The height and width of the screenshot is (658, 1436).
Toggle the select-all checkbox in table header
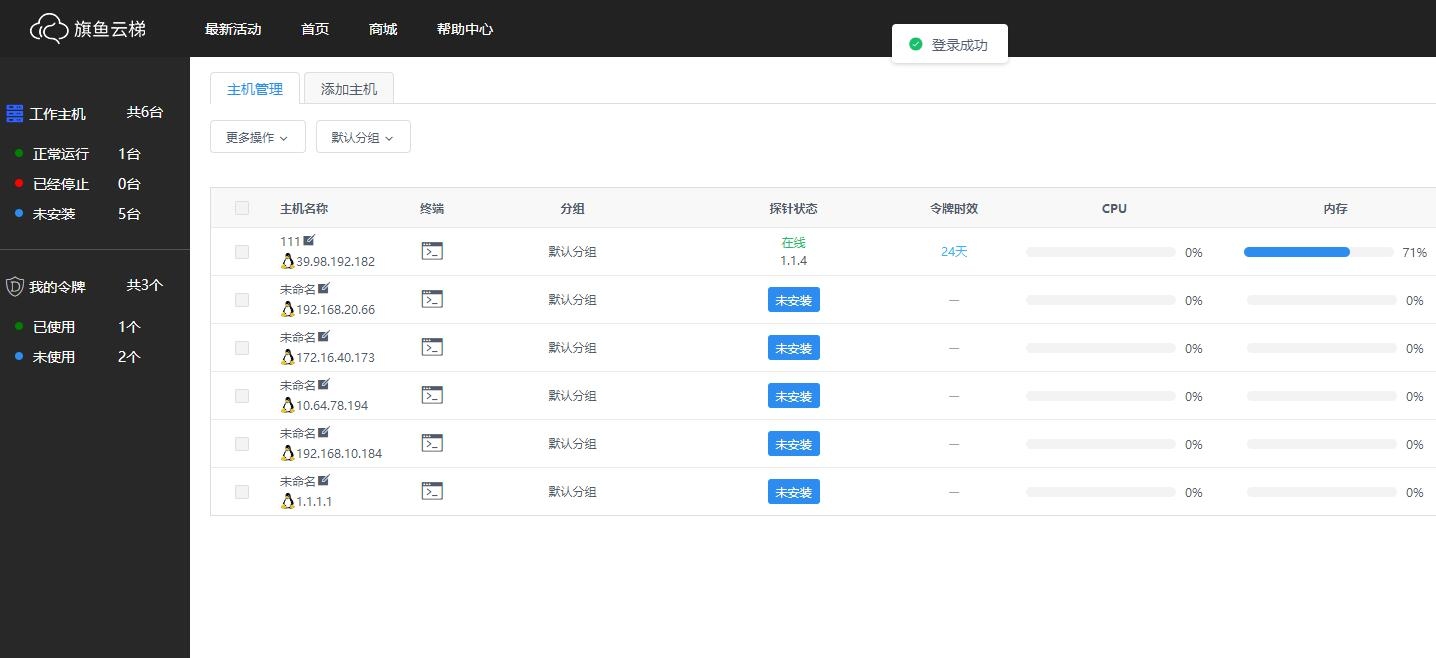[x=242, y=208]
